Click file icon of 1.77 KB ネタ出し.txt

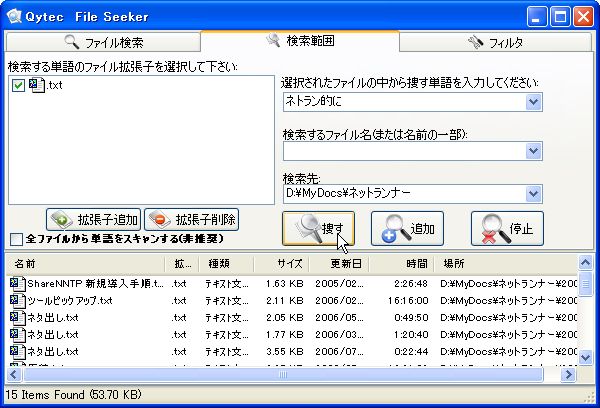coord(17,335)
